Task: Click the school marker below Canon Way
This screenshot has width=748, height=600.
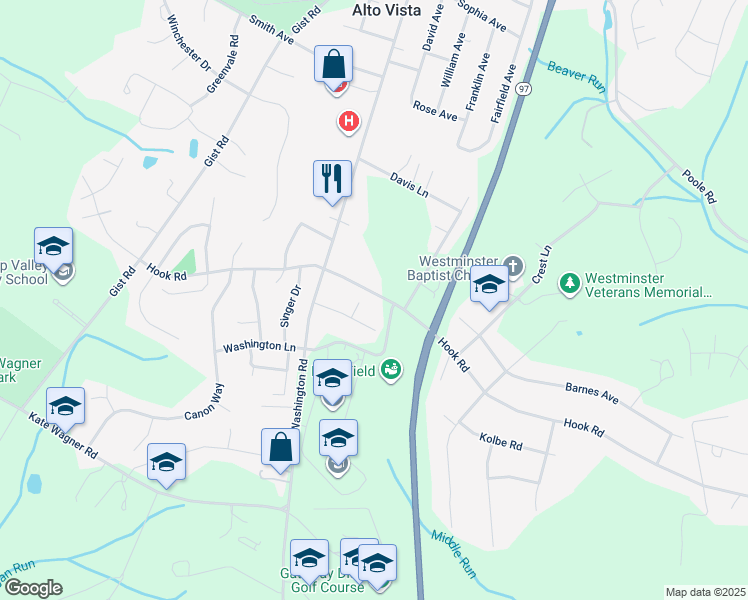Action: 166,463
